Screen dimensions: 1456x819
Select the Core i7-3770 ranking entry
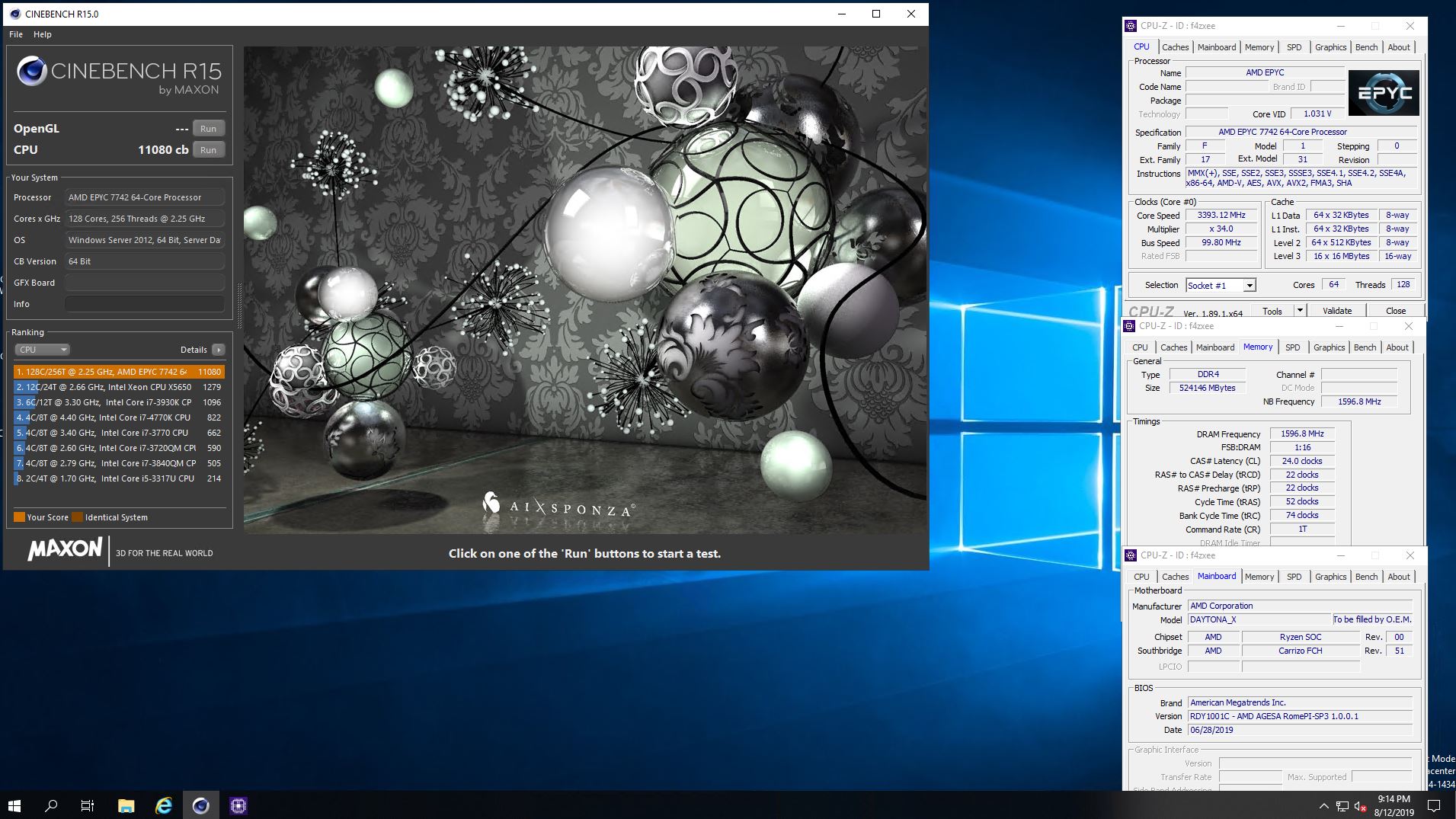click(x=119, y=433)
